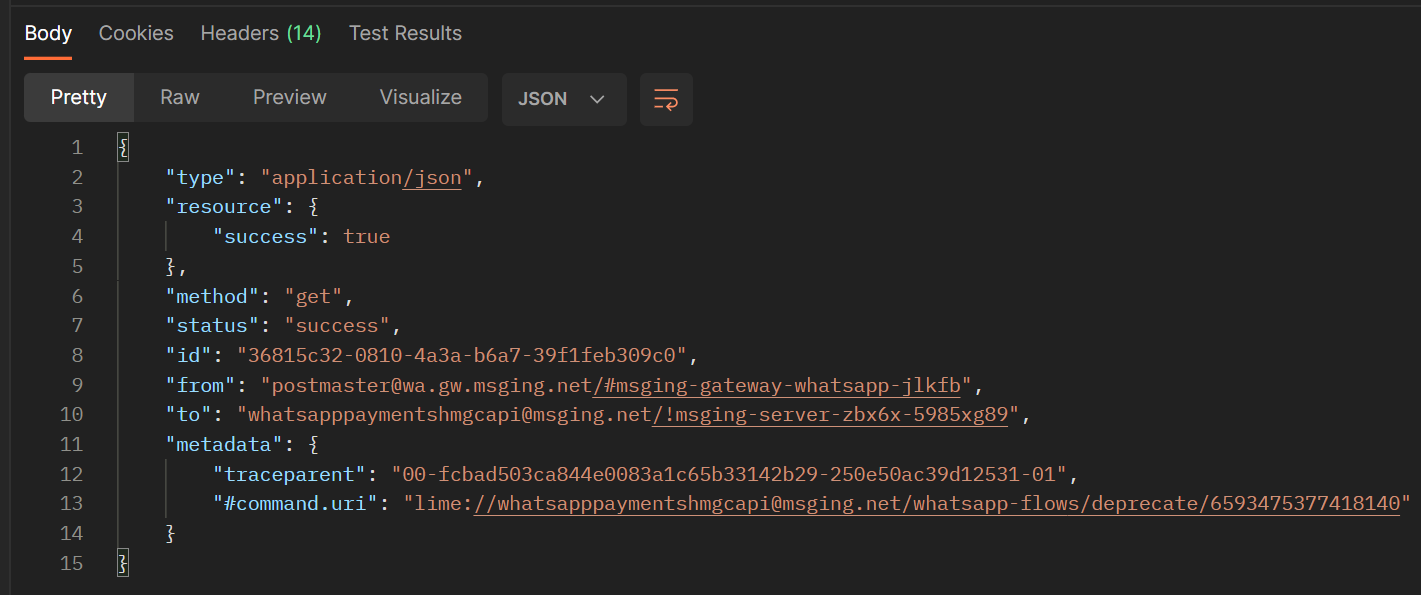Screen dimensions: 1421x595
Task: Click the opening brace on line 1
Action: pyautogui.click(x=123, y=148)
